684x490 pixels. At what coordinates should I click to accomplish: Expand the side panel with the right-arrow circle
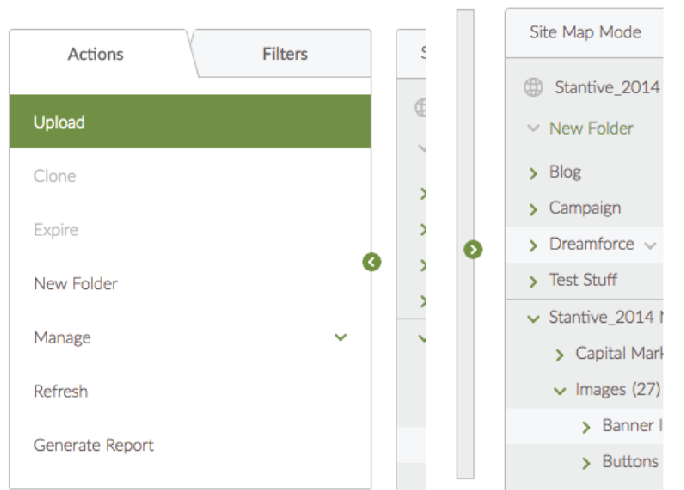[473, 249]
